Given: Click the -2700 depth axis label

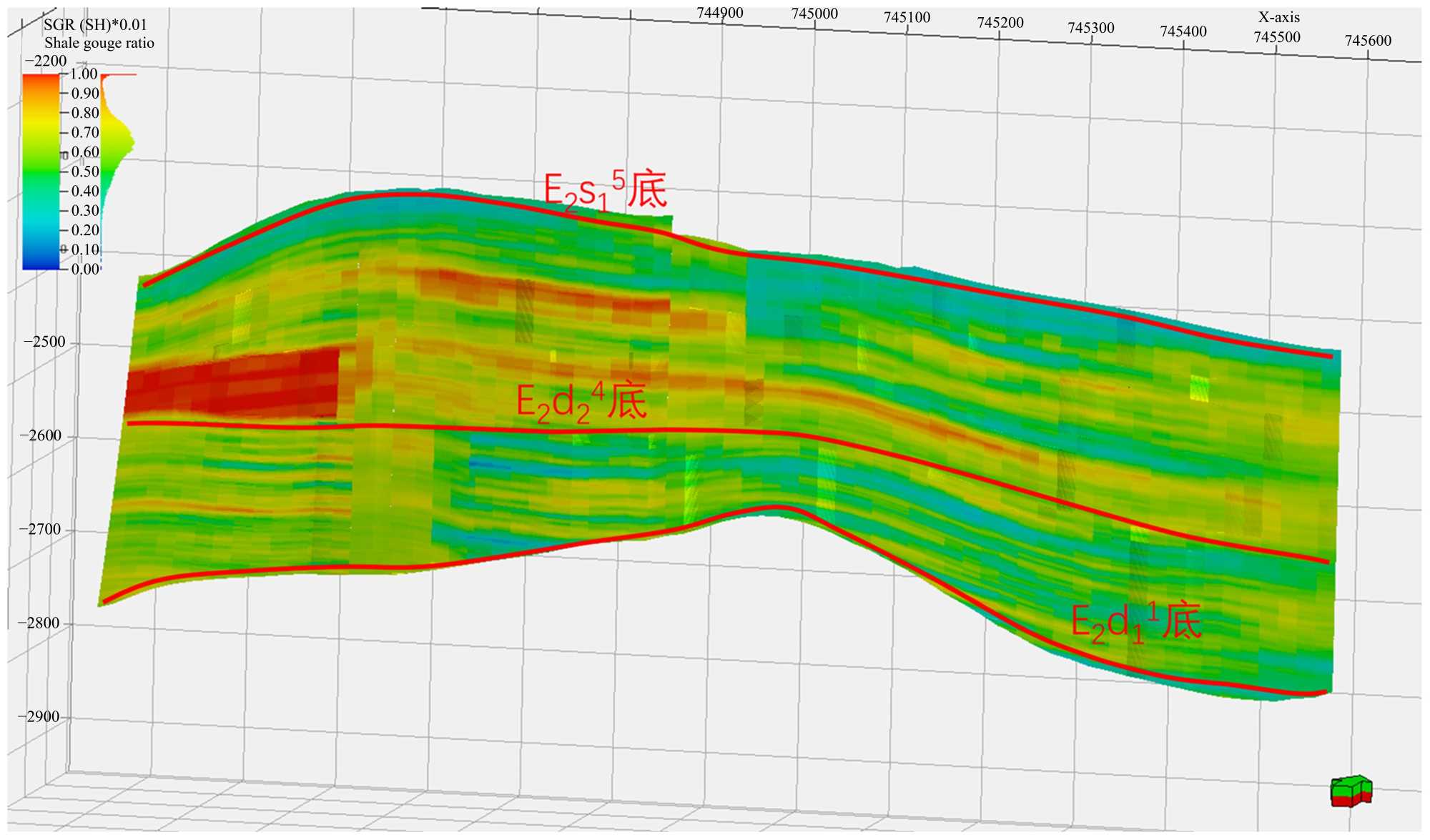Looking at the screenshot, I should [x=41, y=530].
